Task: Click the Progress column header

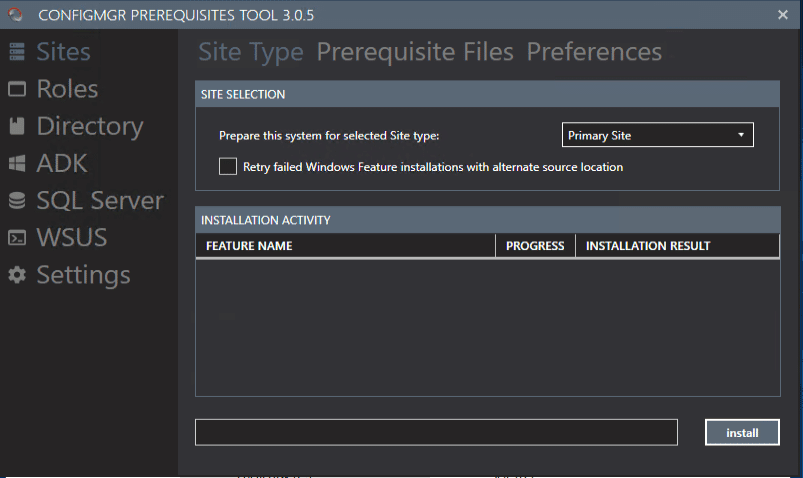Action: pos(535,246)
